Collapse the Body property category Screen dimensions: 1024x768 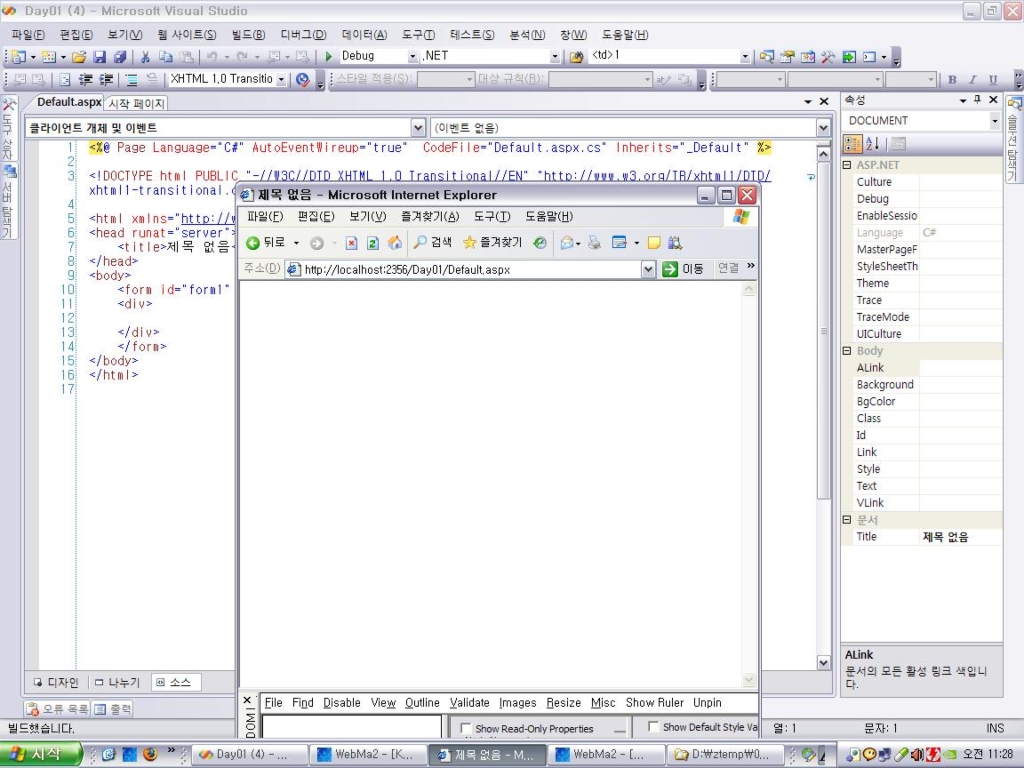coord(847,351)
